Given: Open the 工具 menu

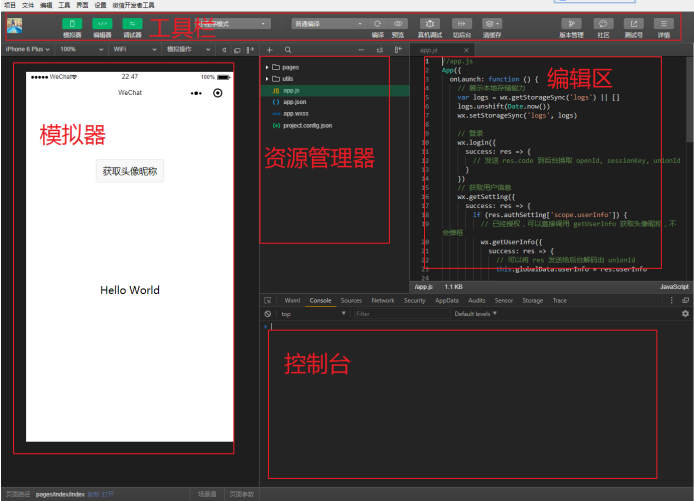Looking at the screenshot, I should point(64,5).
